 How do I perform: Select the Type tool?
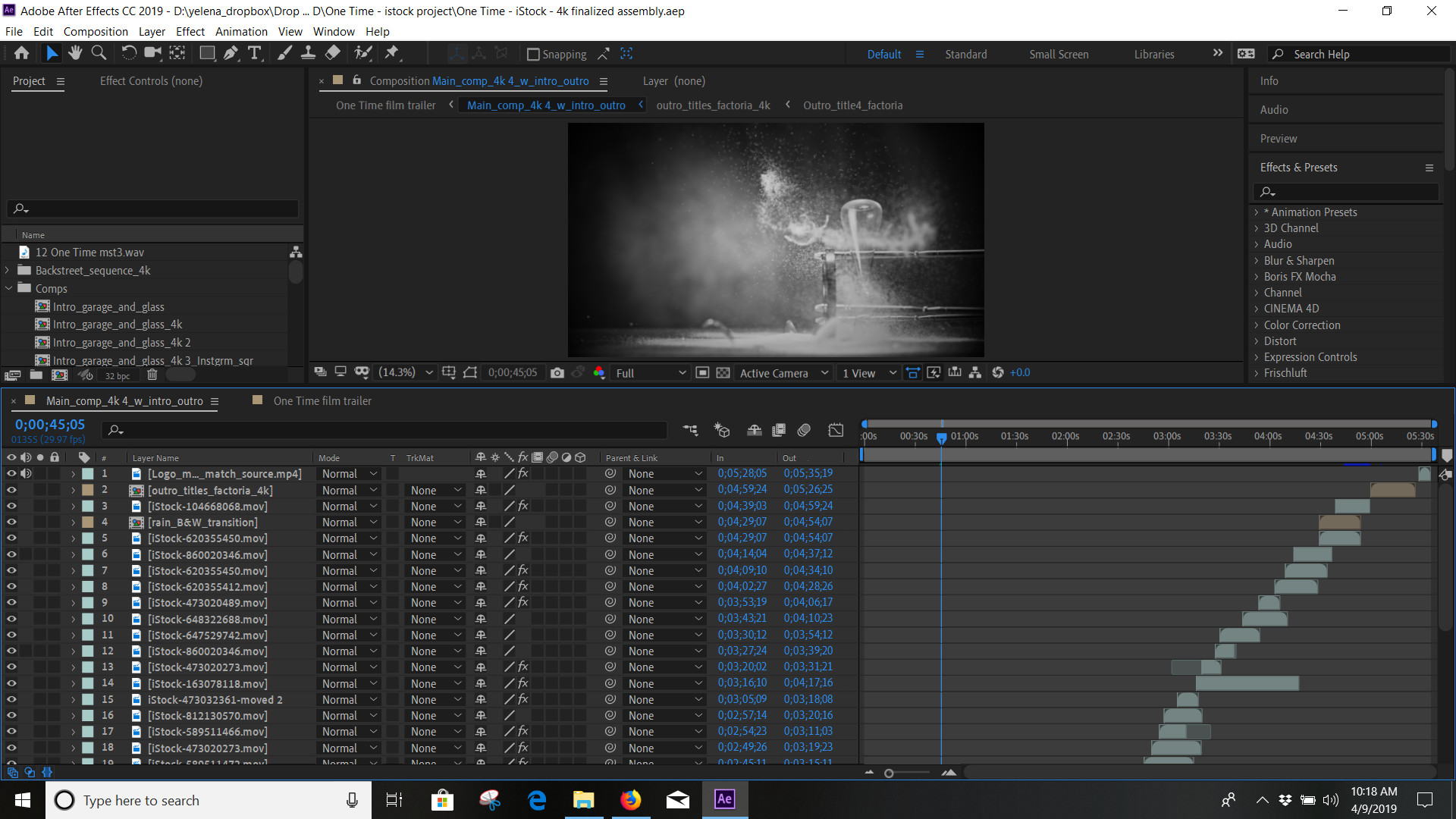tap(254, 53)
